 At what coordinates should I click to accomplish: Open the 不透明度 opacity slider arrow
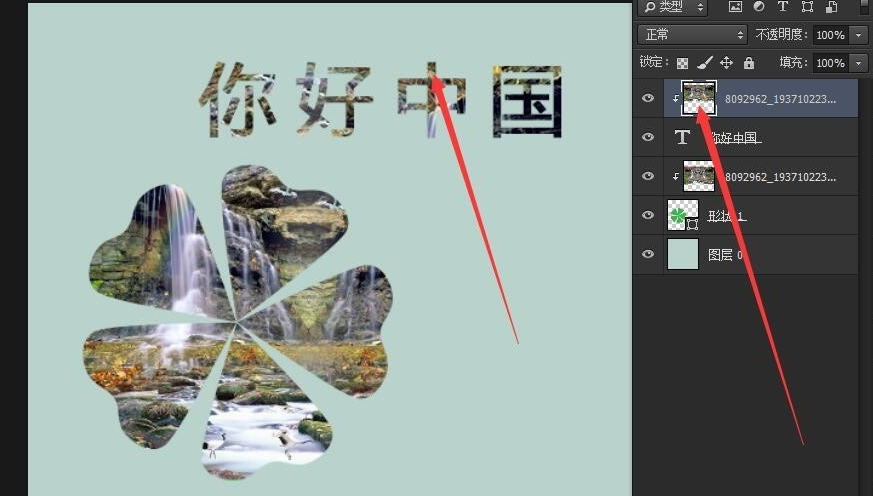[859, 35]
